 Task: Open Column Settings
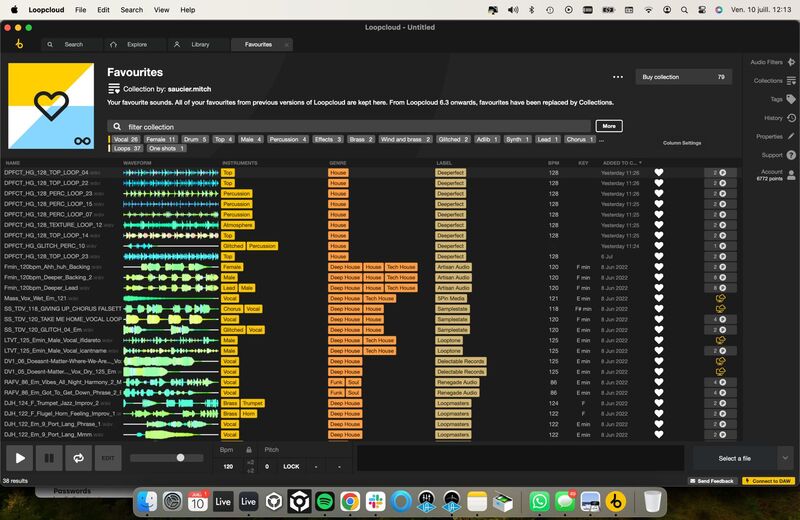click(x=682, y=143)
